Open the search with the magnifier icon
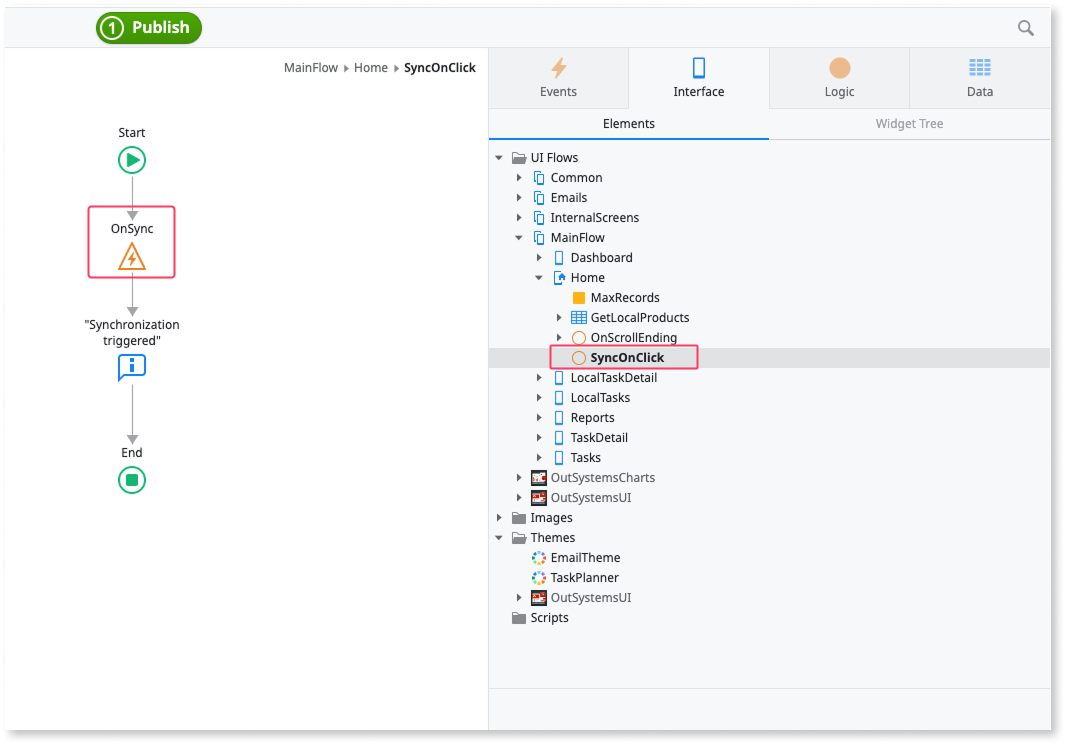Screen dimensions: 1066x745 coord(1025,28)
